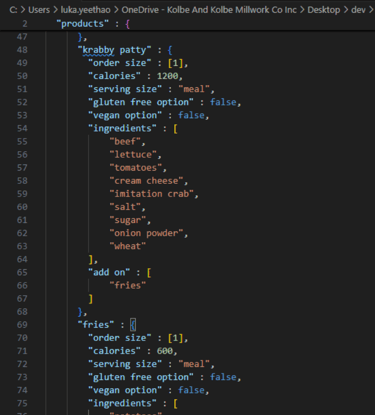The image size is (375, 415).
Task: Click "serving size" key on line 72
Action: pyautogui.click(x=125, y=364)
